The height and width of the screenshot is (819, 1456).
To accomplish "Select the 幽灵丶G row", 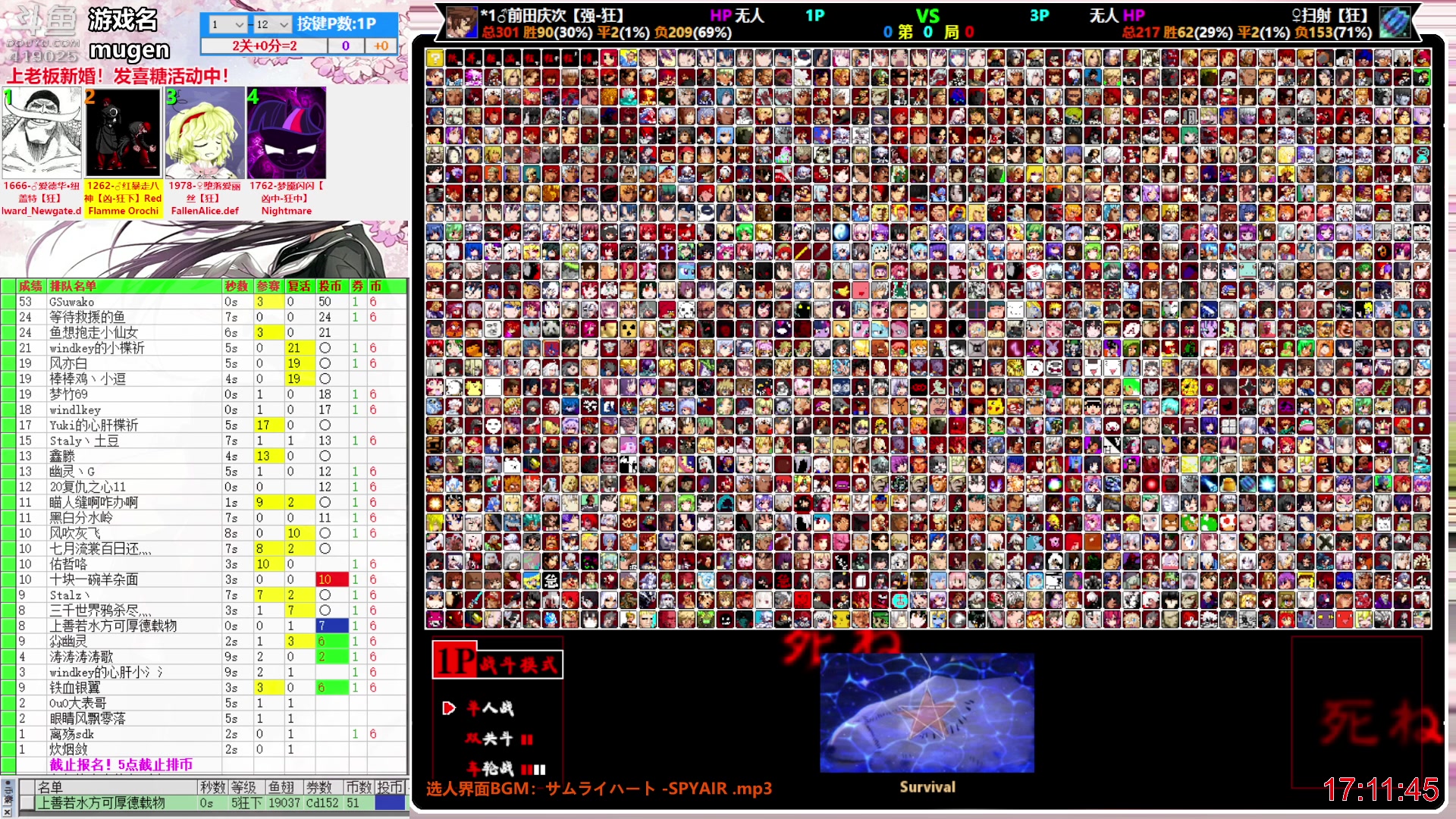I will pyautogui.click(x=205, y=472).
